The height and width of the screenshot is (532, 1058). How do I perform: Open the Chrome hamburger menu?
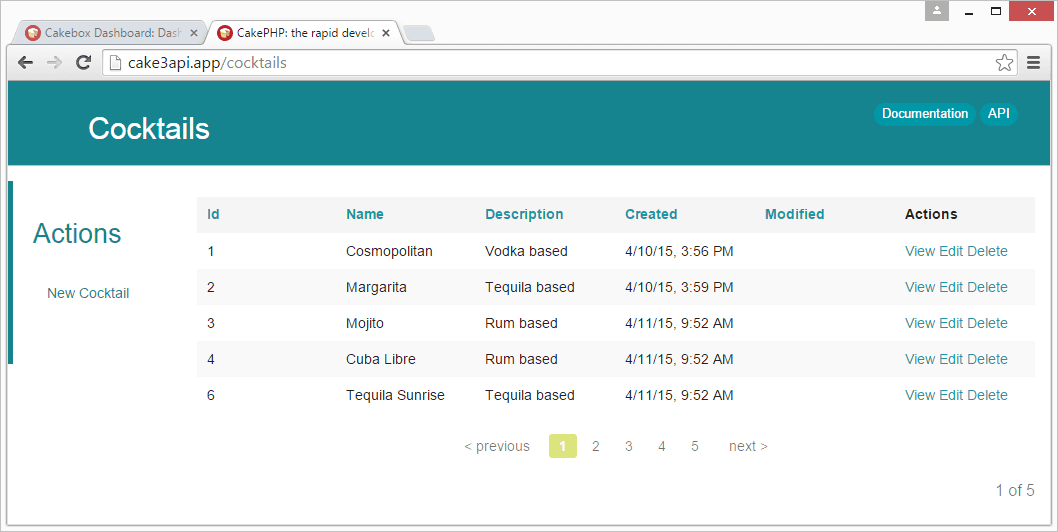coord(1034,63)
